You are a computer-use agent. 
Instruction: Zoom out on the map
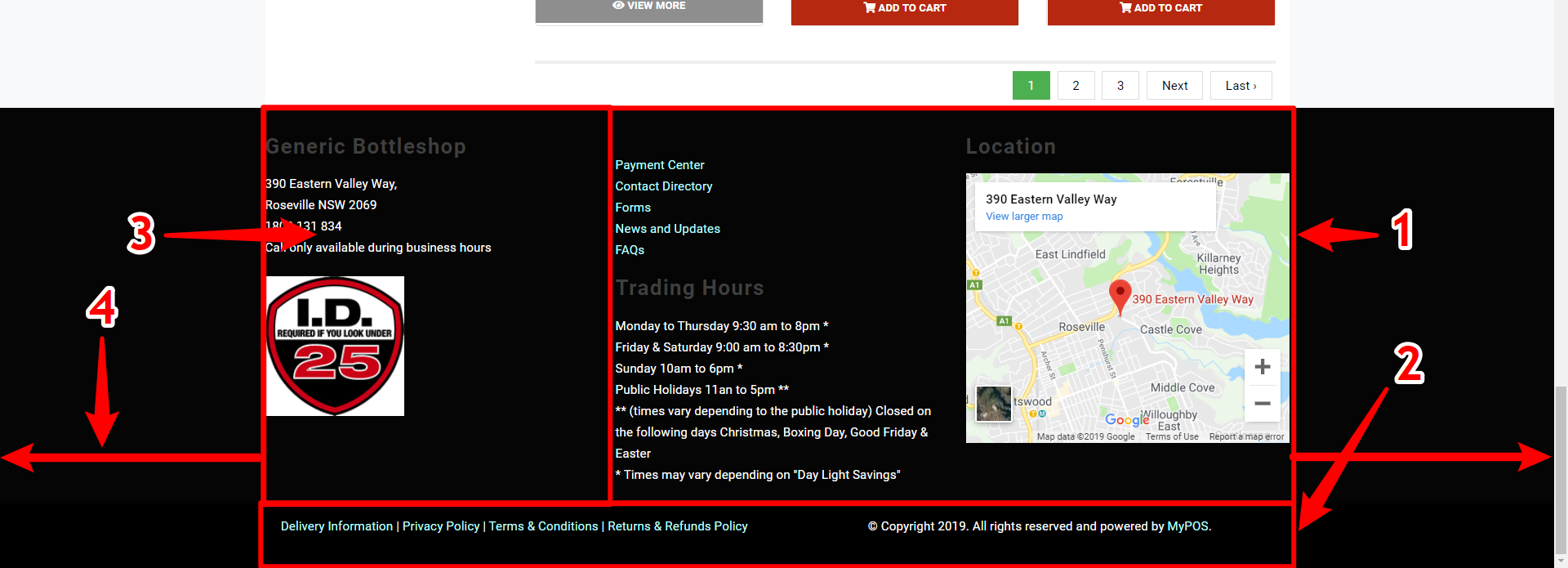1262,404
